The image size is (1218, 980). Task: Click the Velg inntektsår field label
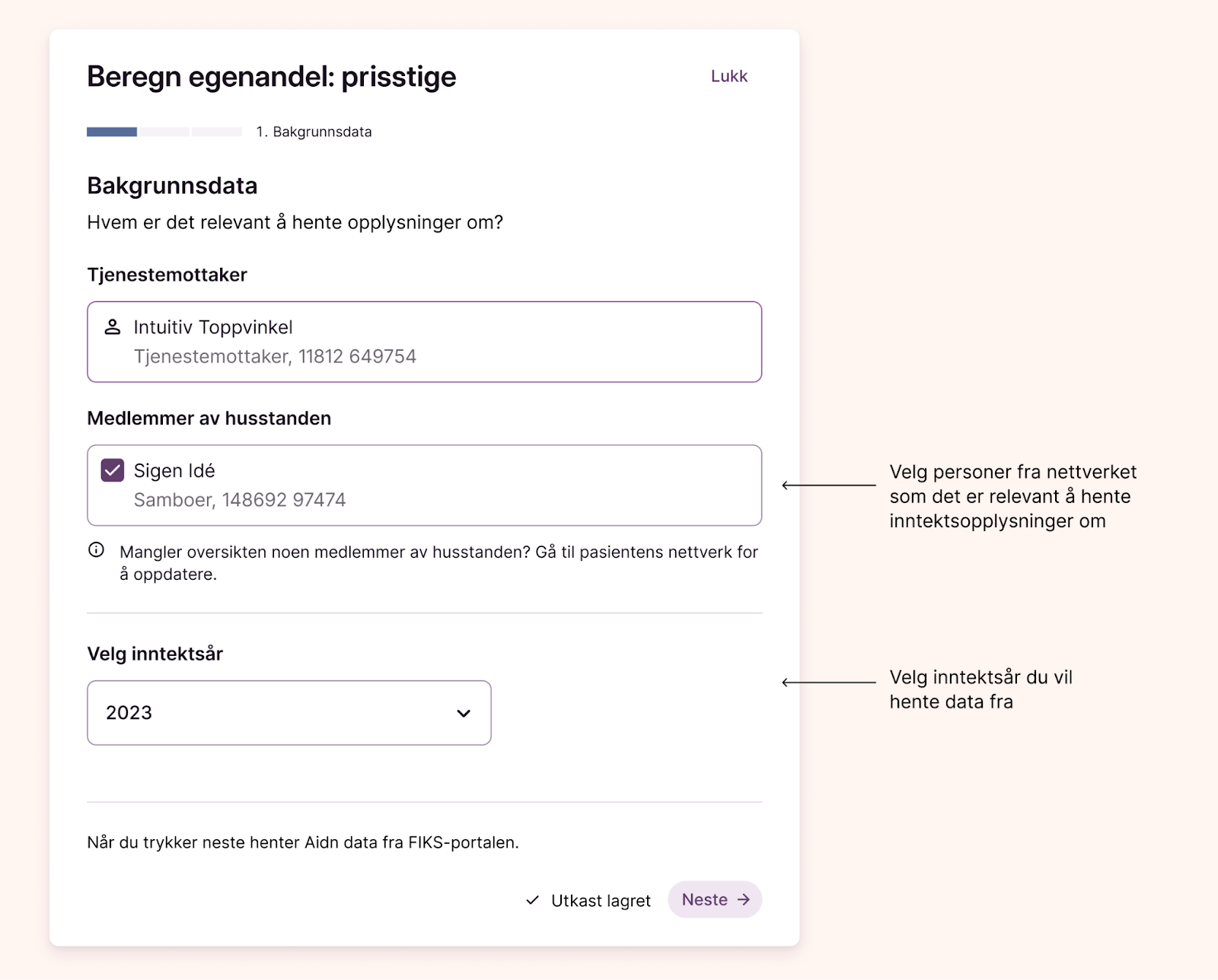click(x=155, y=654)
